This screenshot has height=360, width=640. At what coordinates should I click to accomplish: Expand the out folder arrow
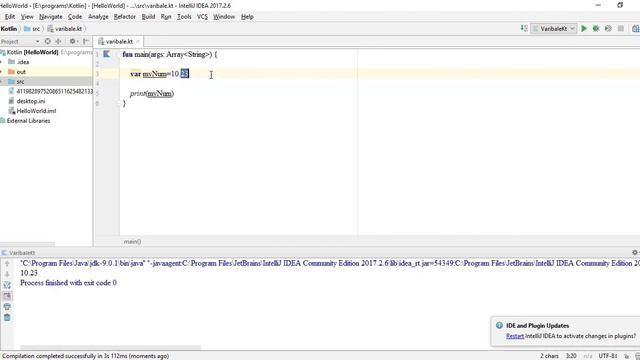[2, 72]
